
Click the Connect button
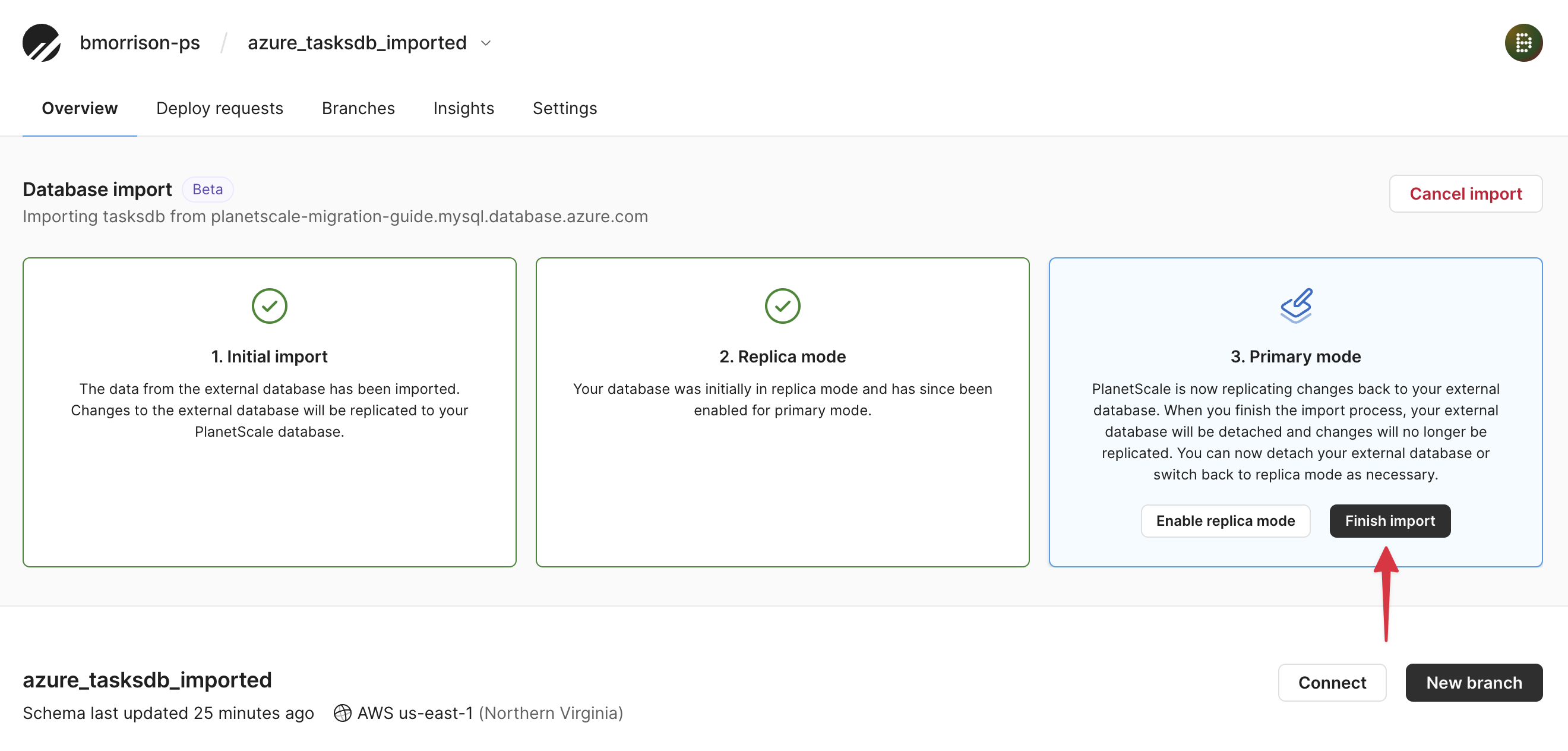coord(1331,682)
